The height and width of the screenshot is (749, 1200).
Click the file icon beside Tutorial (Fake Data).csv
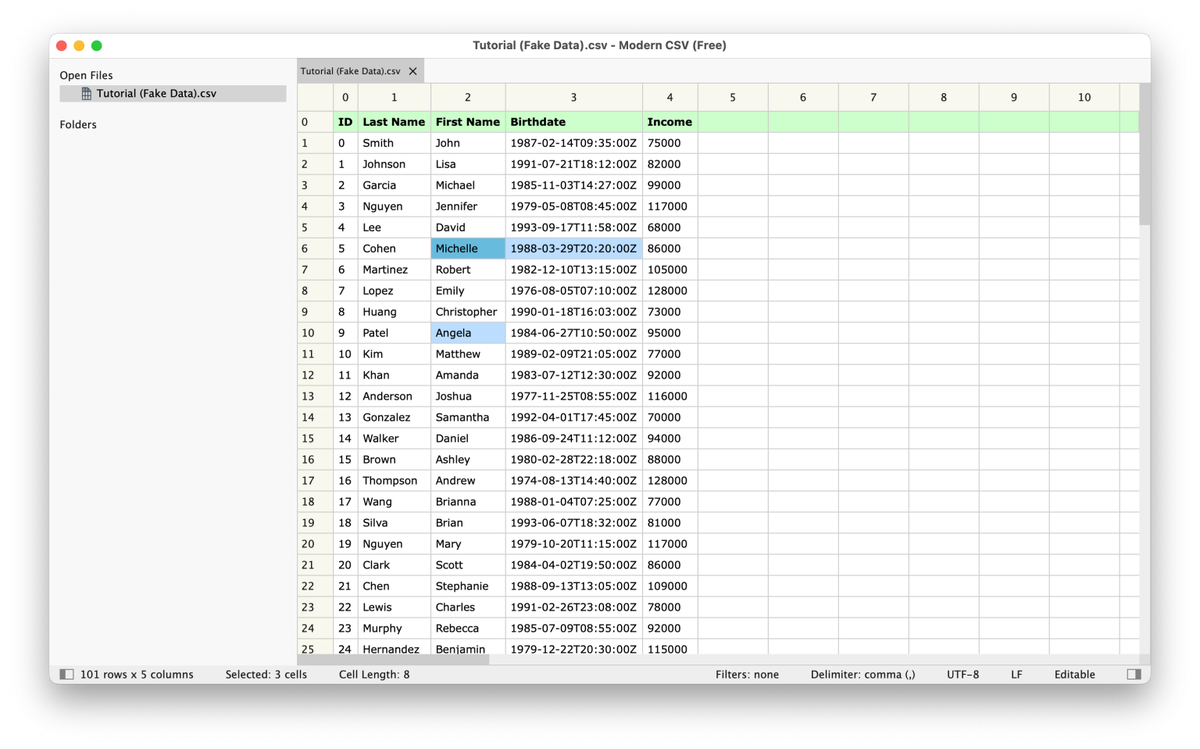coord(86,93)
